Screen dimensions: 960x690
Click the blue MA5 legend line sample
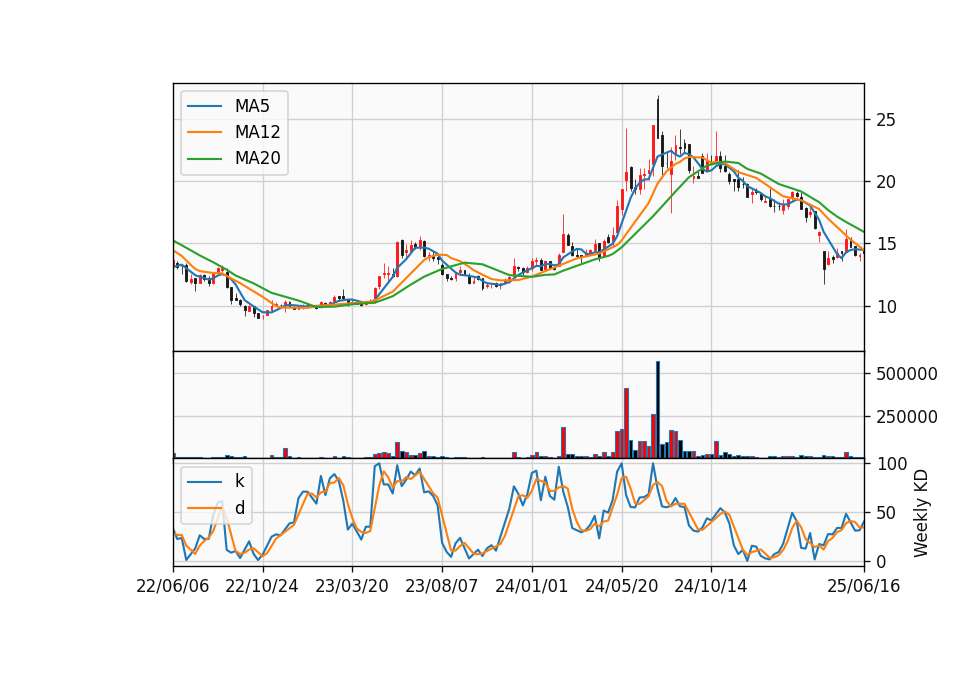[204, 106]
